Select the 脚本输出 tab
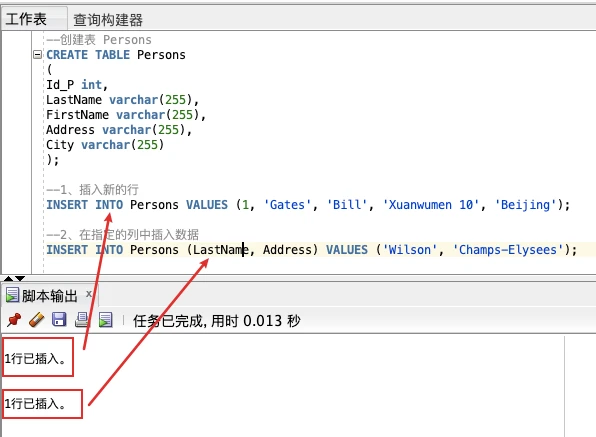 tap(49, 296)
